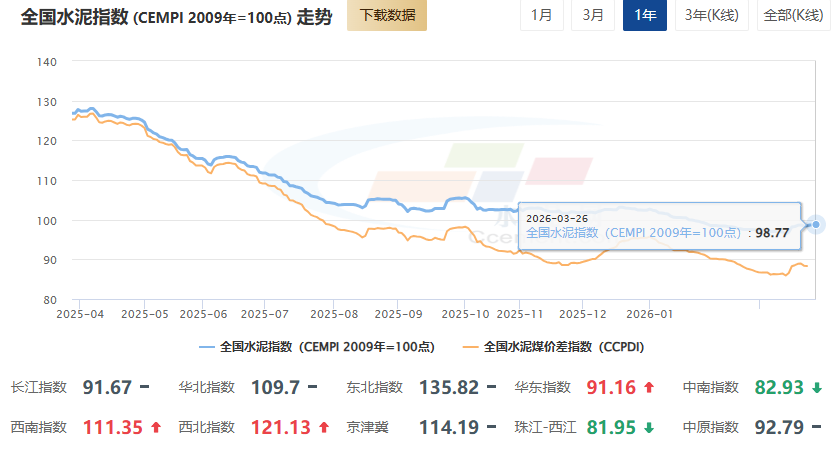Viewport: 836px width, 453px height.
Task: Open the 中原指数 index link
Action: point(710,427)
